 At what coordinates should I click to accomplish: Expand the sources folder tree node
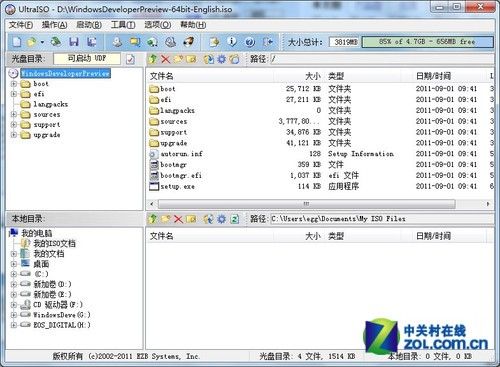[x=14, y=114]
